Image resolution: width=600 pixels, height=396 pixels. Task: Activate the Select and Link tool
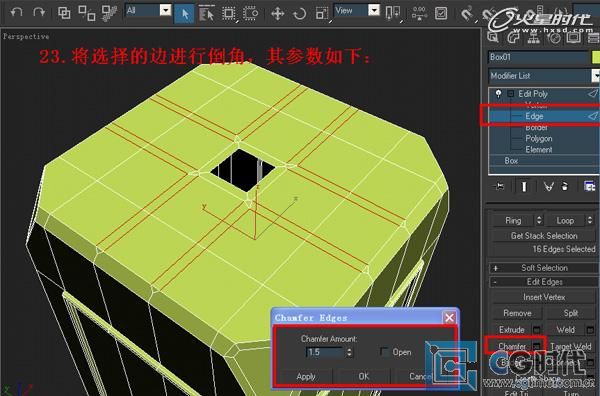pos(64,13)
